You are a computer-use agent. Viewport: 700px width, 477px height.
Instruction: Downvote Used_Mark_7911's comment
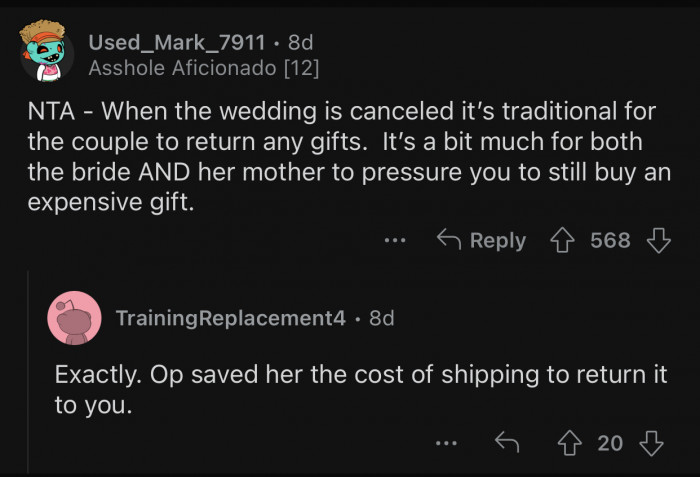[656, 240]
